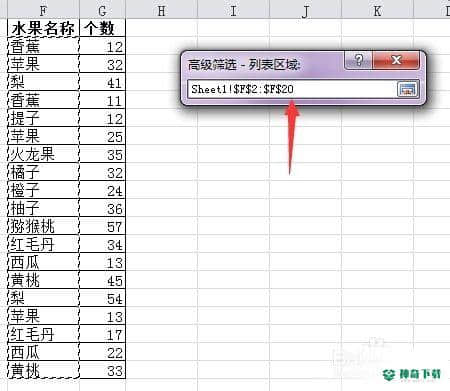
Task: Click the cell with value 17
Action: pyautogui.click(x=102, y=334)
